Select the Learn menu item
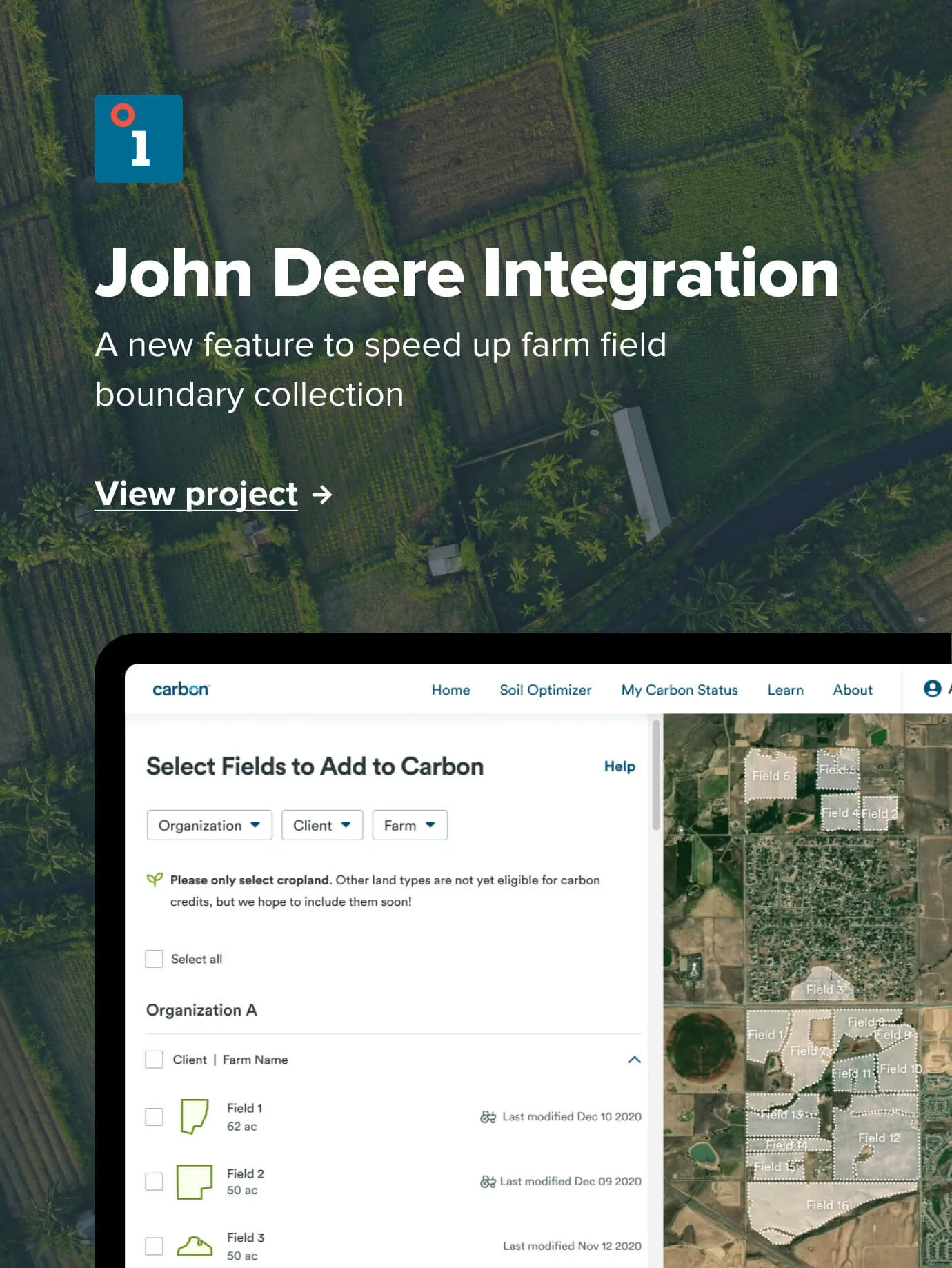This screenshot has width=952, height=1268. tap(785, 690)
